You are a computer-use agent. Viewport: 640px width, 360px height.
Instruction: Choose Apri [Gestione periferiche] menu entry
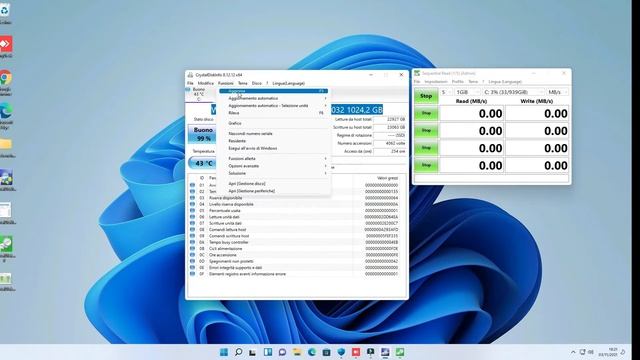pos(251,191)
